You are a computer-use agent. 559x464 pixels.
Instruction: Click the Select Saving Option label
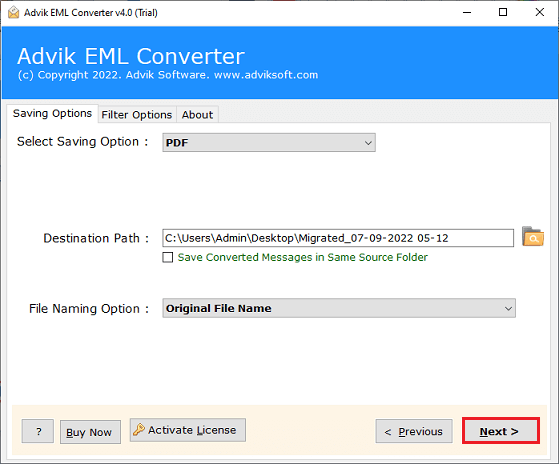82,141
